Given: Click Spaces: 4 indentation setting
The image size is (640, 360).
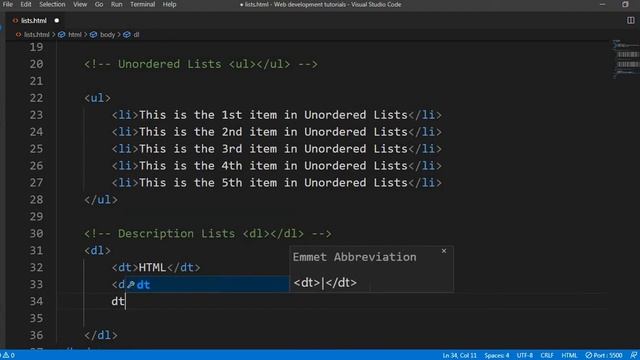Looking at the screenshot, I should point(497,355).
